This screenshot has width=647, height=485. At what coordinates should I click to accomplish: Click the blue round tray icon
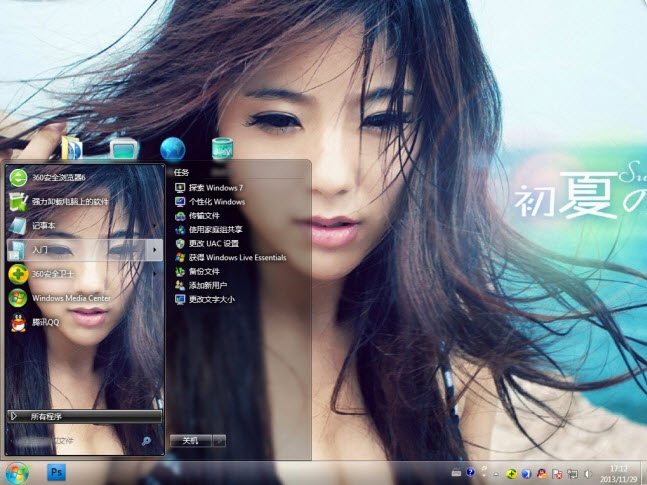pyautogui.click(x=527, y=474)
